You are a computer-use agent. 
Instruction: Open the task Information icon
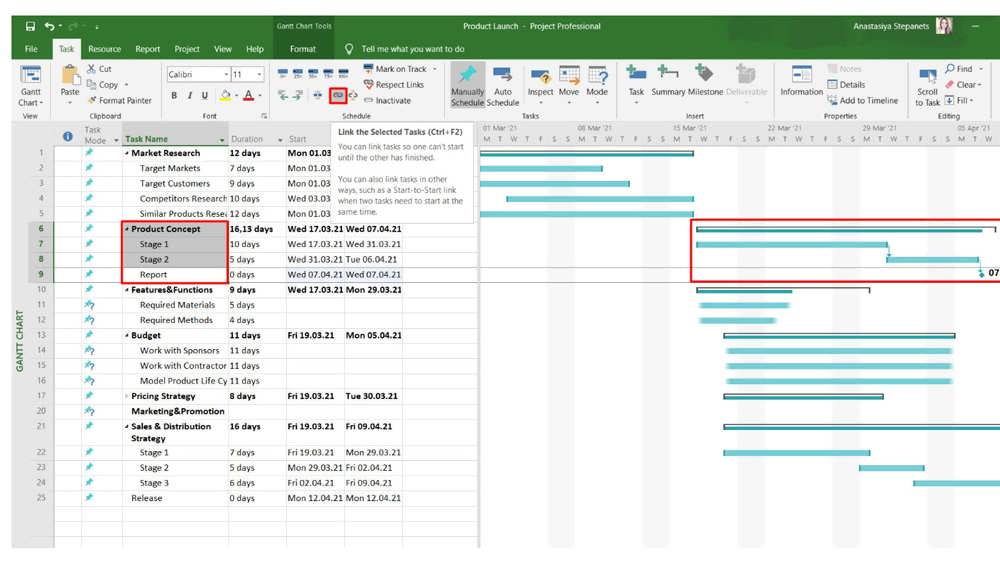tap(801, 75)
